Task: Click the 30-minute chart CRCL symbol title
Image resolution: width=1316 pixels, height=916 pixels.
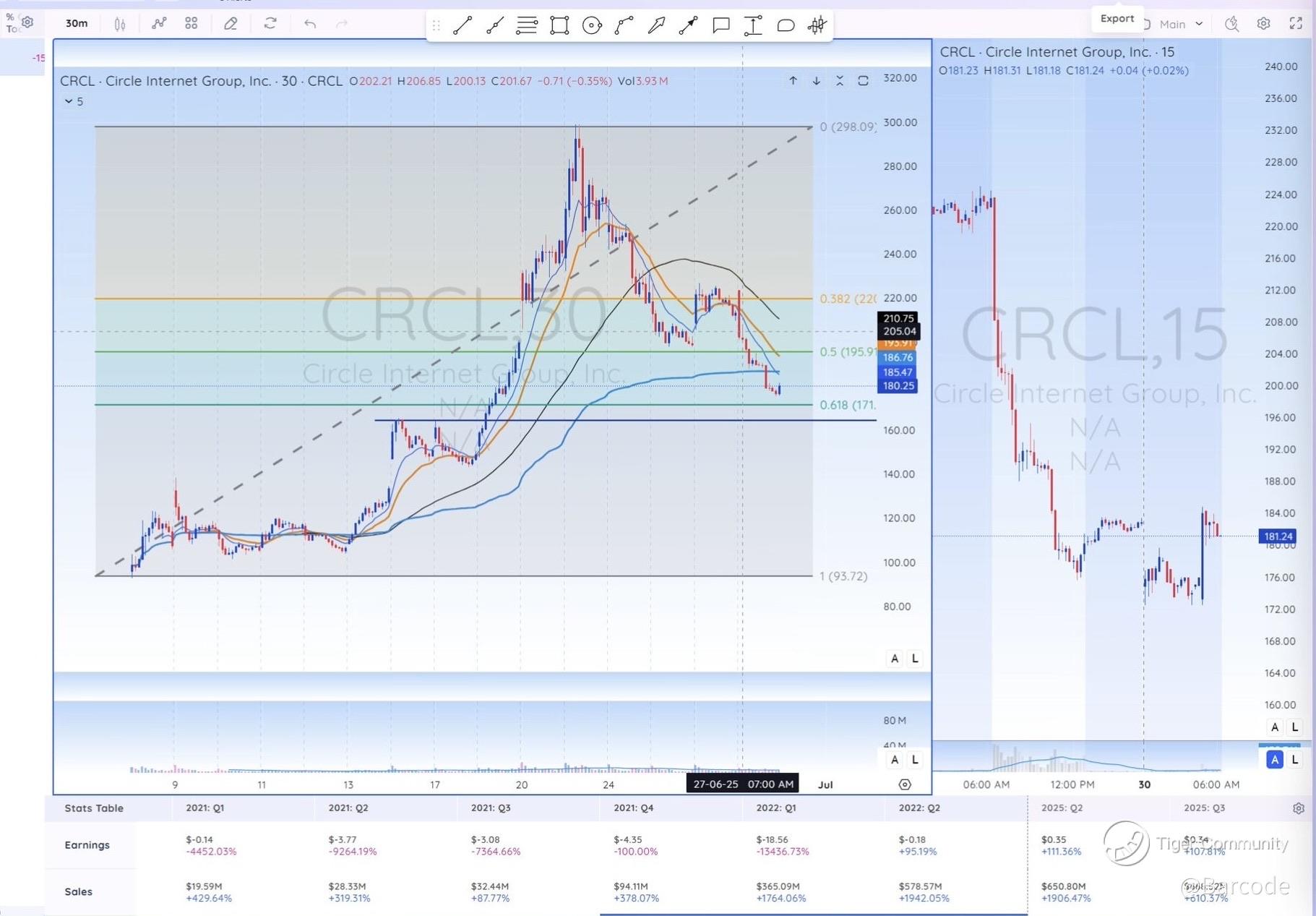Action: click(x=202, y=81)
